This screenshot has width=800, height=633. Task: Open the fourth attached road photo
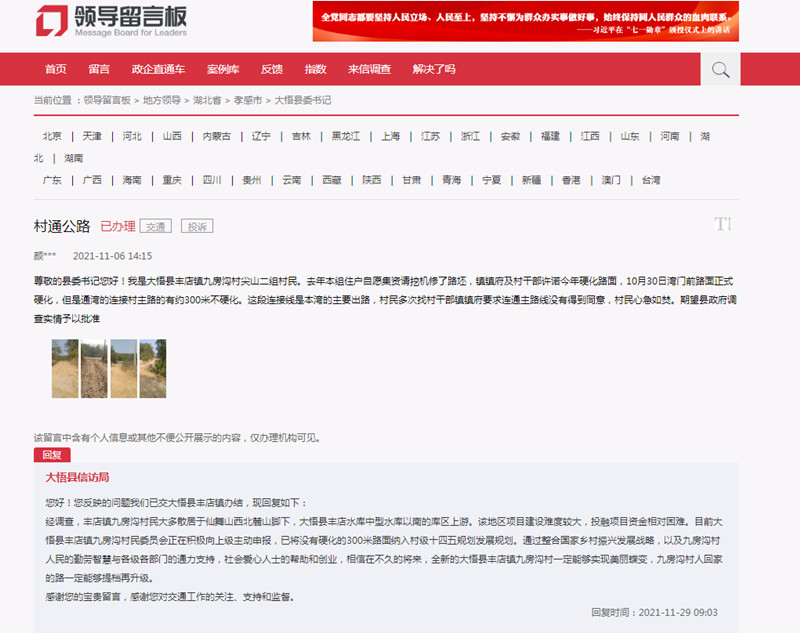[153, 368]
